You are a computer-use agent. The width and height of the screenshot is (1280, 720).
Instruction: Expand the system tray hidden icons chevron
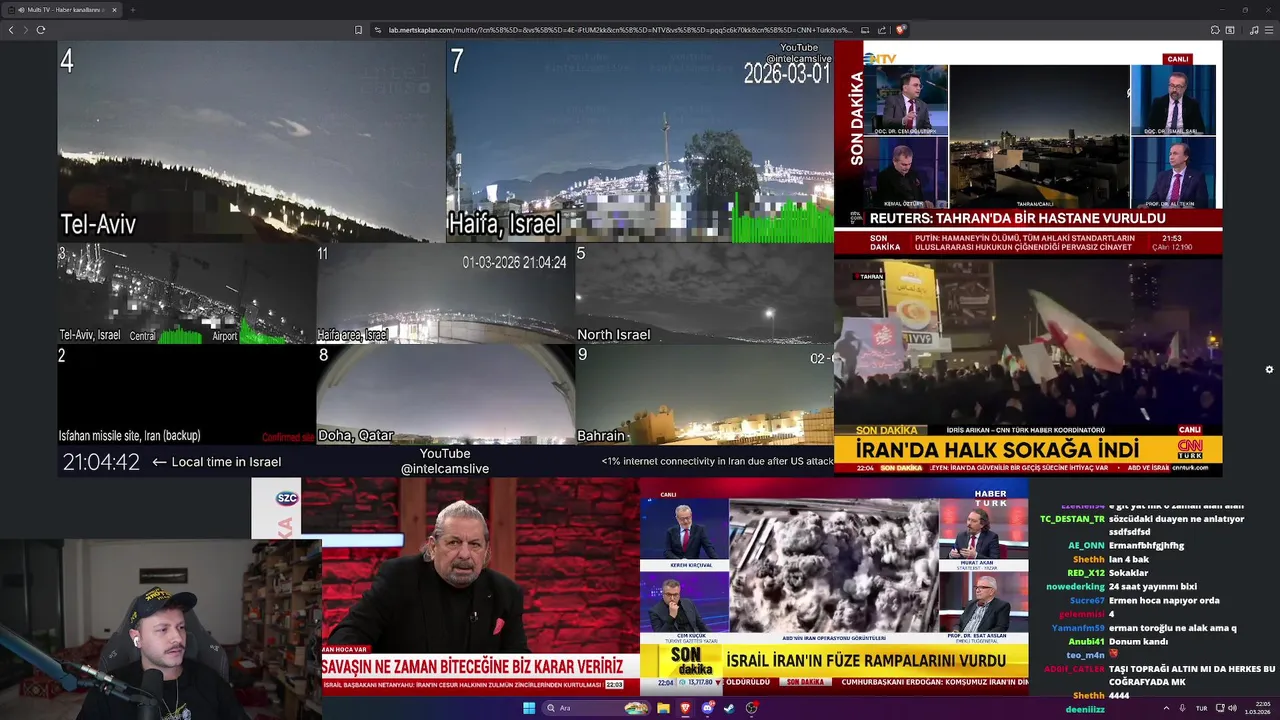1166,708
